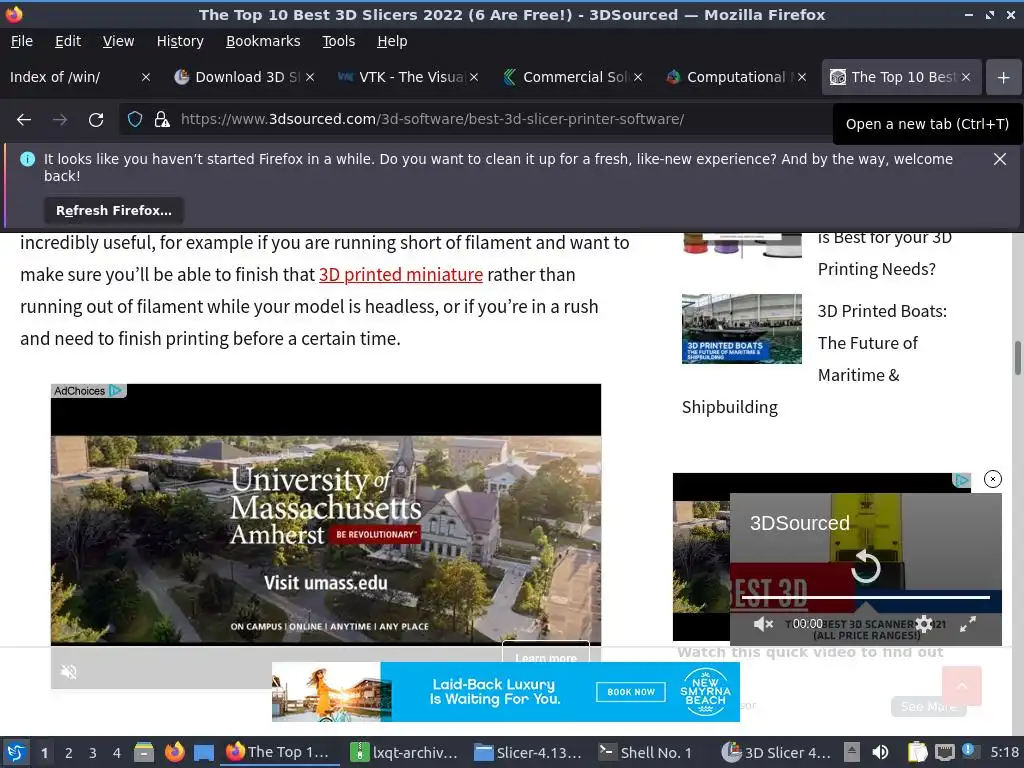Screen dimensions: 1024x768
Task: Switch to the 'Index of /win/' tab
Action: 72,77
